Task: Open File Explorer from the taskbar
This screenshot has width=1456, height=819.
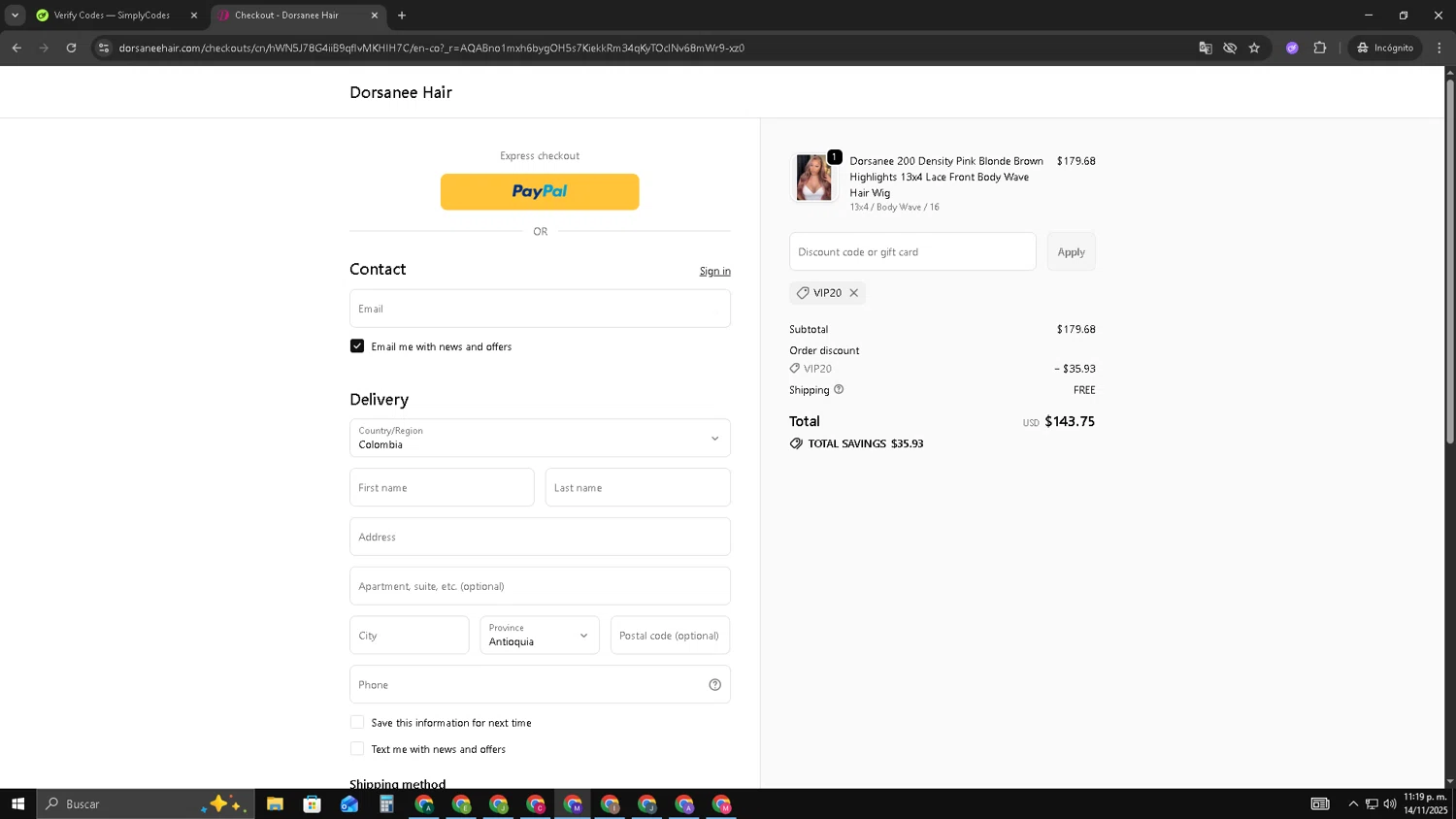Action: [x=275, y=803]
